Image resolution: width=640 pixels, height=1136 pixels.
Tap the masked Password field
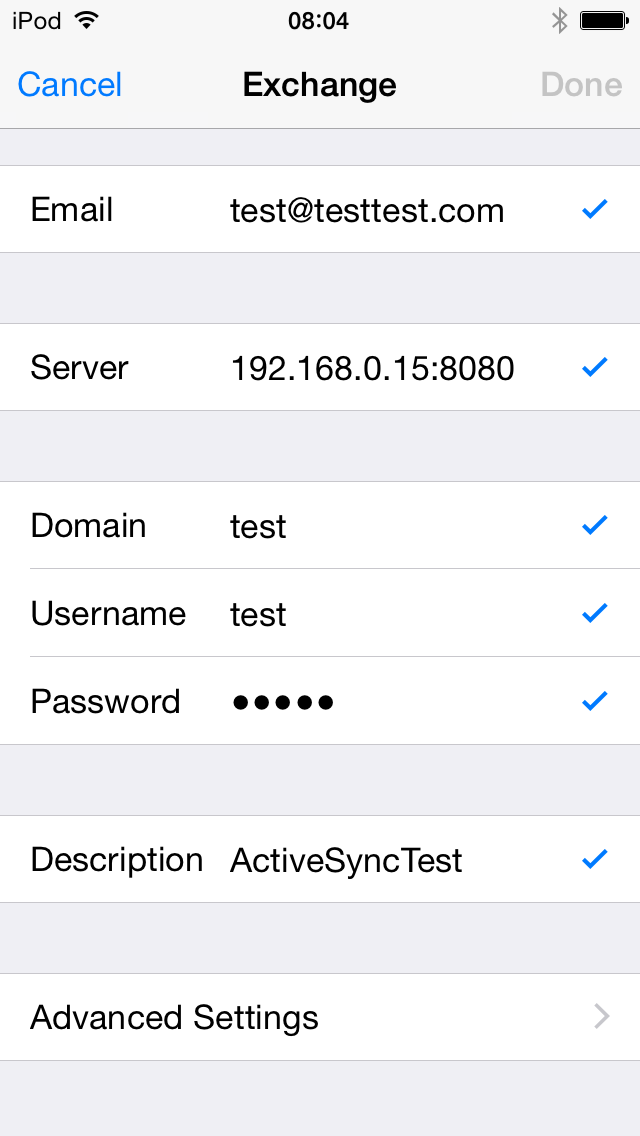point(283,702)
